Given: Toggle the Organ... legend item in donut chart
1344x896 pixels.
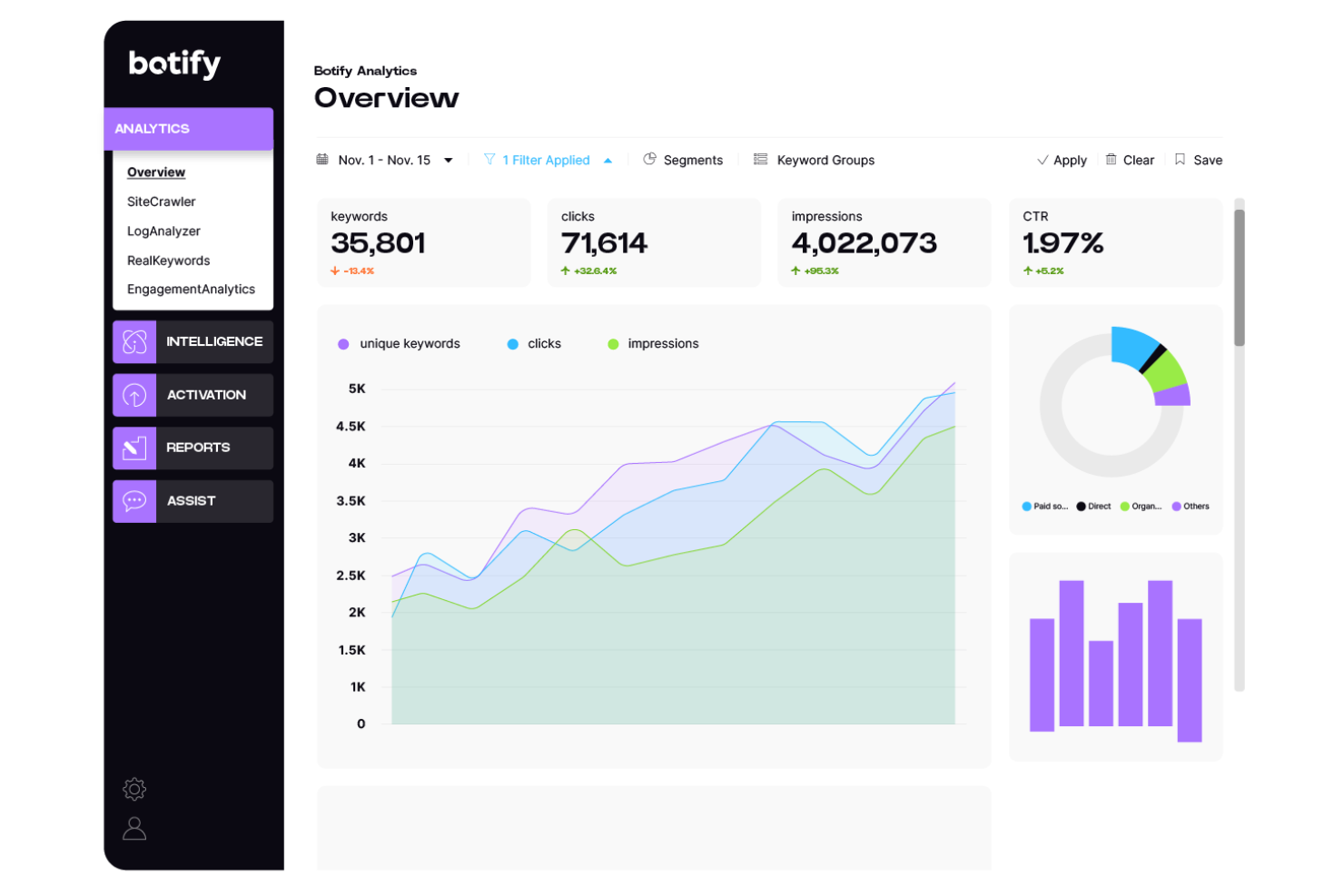Looking at the screenshot, I should coord(1141,507).
